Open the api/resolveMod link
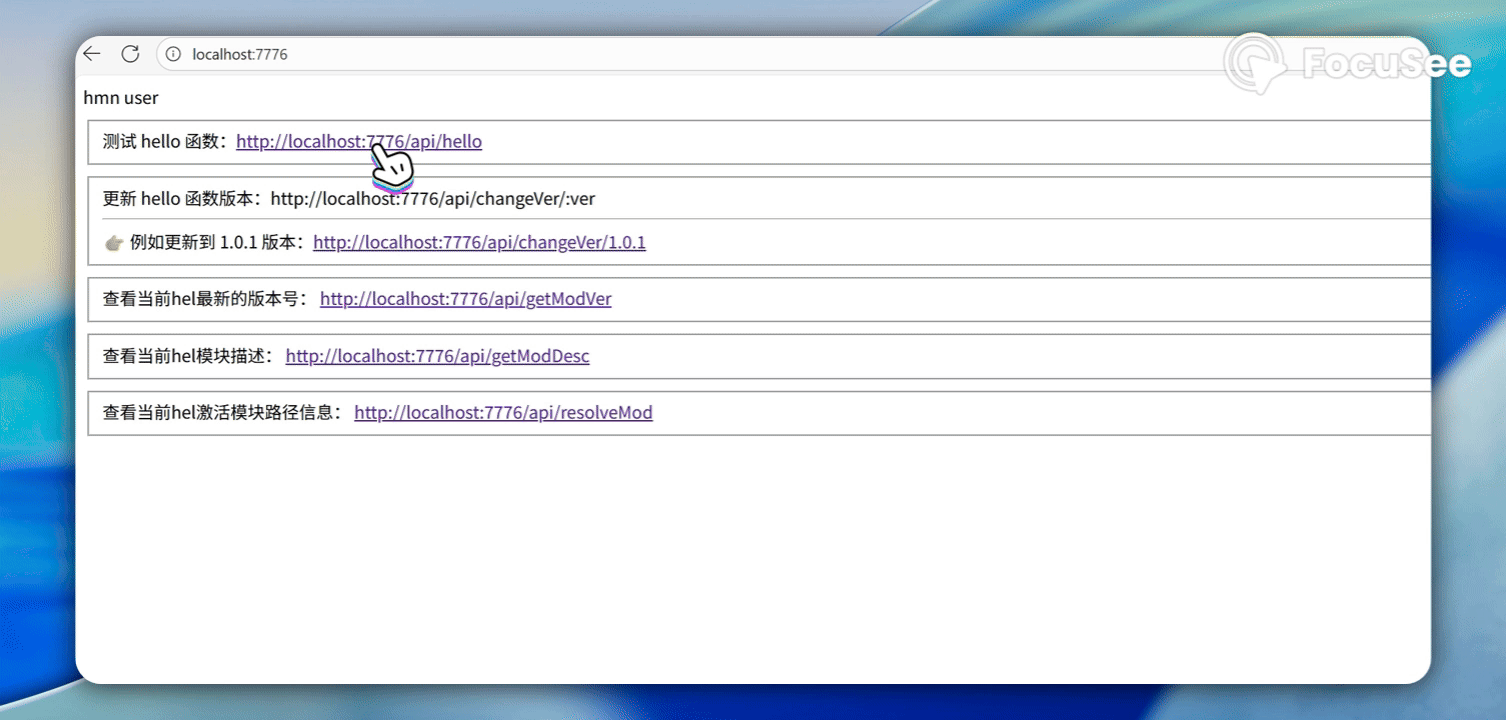1506x720 pixels. pos(503,413)
